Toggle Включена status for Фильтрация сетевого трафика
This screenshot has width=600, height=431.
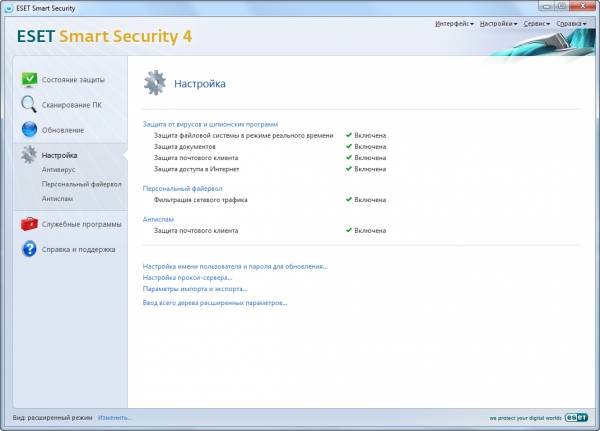[370, 199]
